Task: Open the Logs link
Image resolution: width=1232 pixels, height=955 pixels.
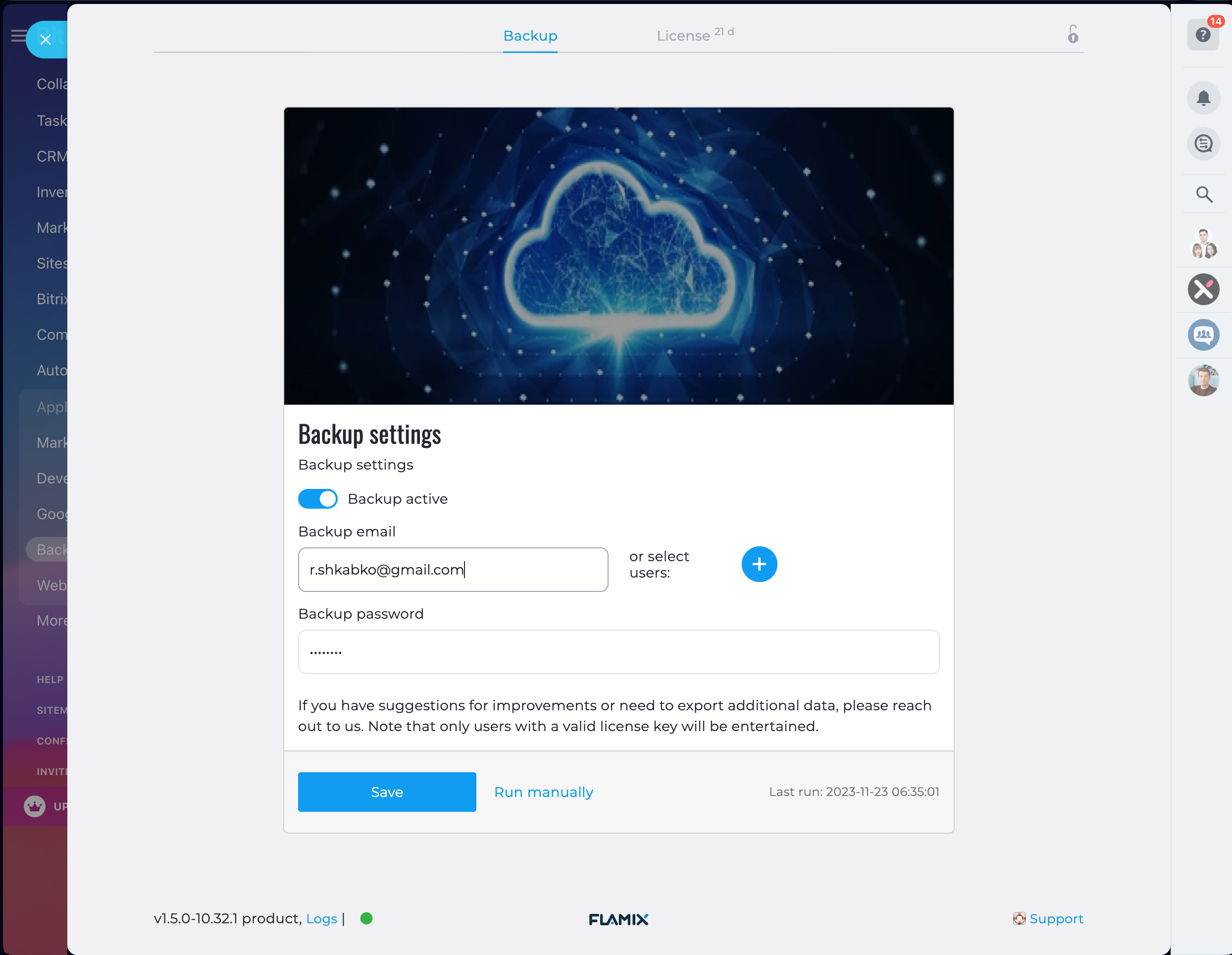Action: point(321,918)
